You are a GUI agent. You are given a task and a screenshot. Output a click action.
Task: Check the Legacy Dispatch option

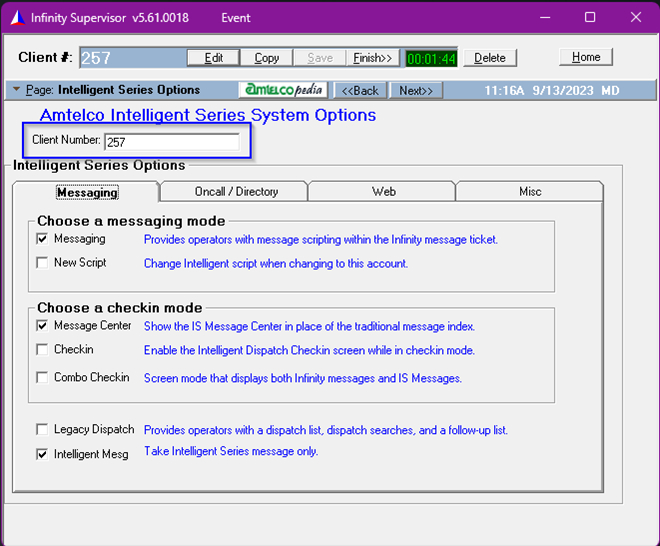coord(42,430)
